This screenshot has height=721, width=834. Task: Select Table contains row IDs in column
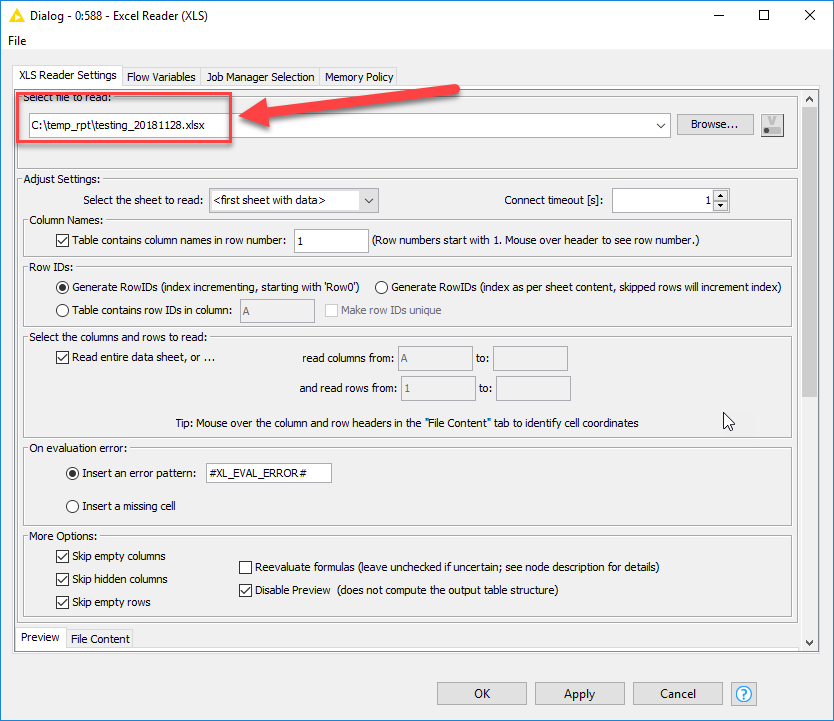tap(63, 310)
